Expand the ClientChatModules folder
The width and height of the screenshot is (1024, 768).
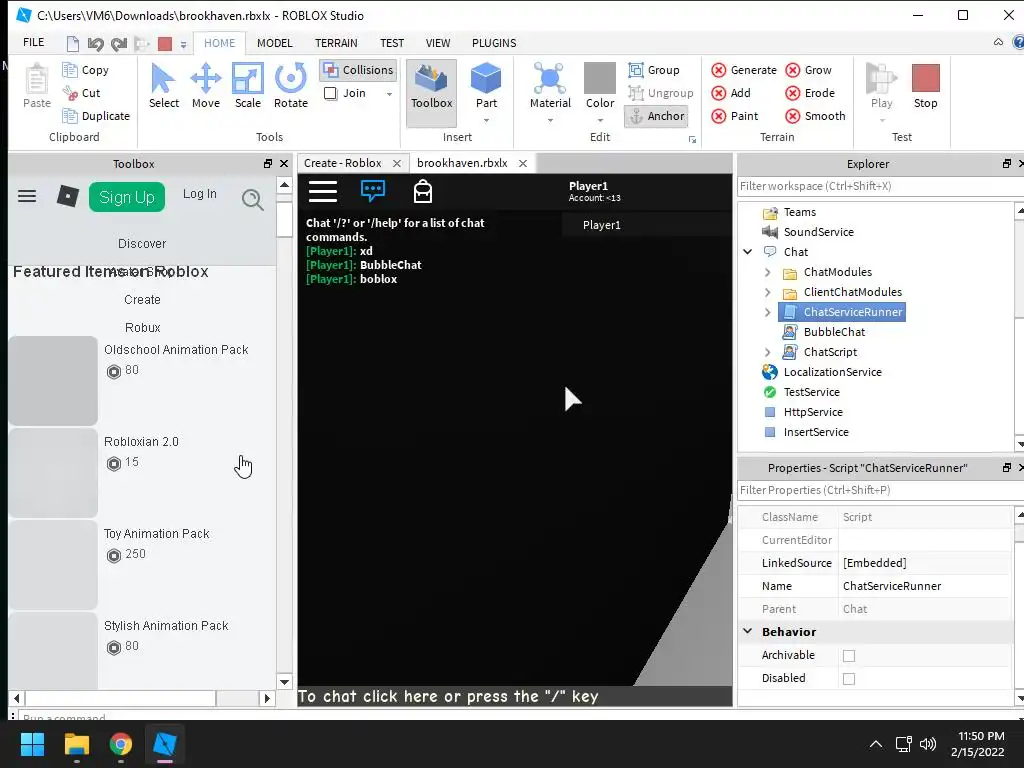click(x=768, y=293)
